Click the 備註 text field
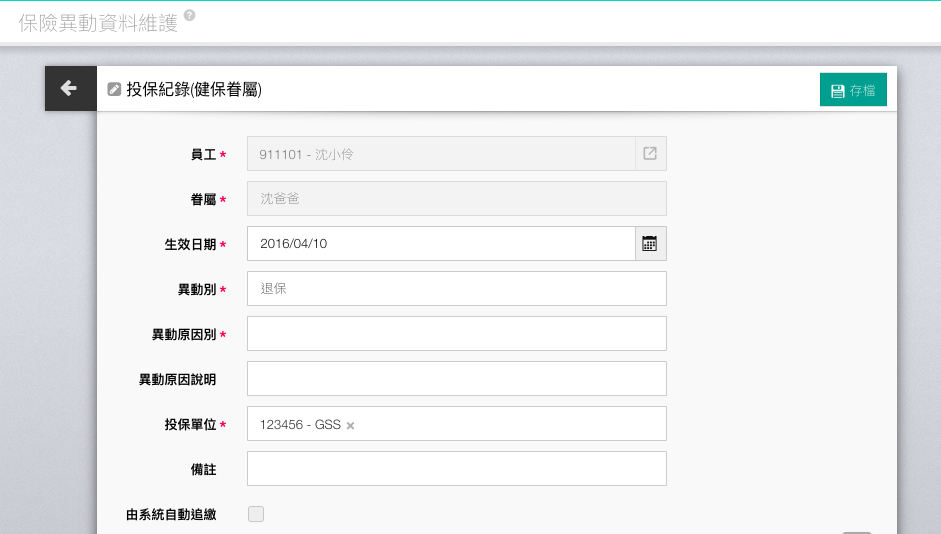The image size is (941, 534). click(x=456, y=469)
